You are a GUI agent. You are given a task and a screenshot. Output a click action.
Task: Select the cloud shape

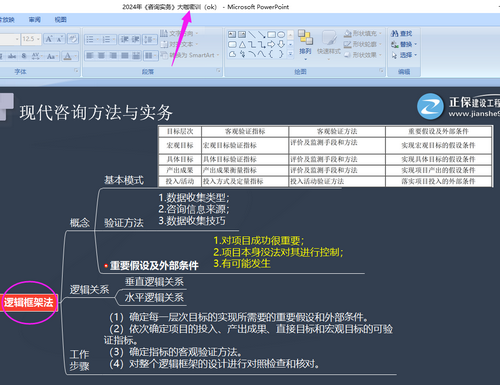click(x=232, y=54)
